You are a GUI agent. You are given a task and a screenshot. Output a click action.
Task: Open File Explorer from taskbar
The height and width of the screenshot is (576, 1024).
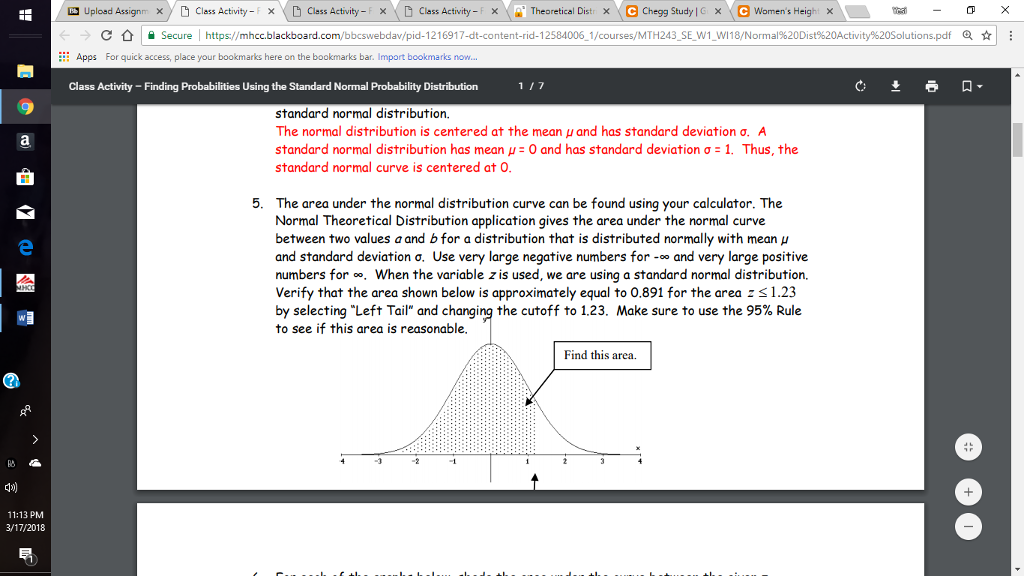click(x=25, y=71)
